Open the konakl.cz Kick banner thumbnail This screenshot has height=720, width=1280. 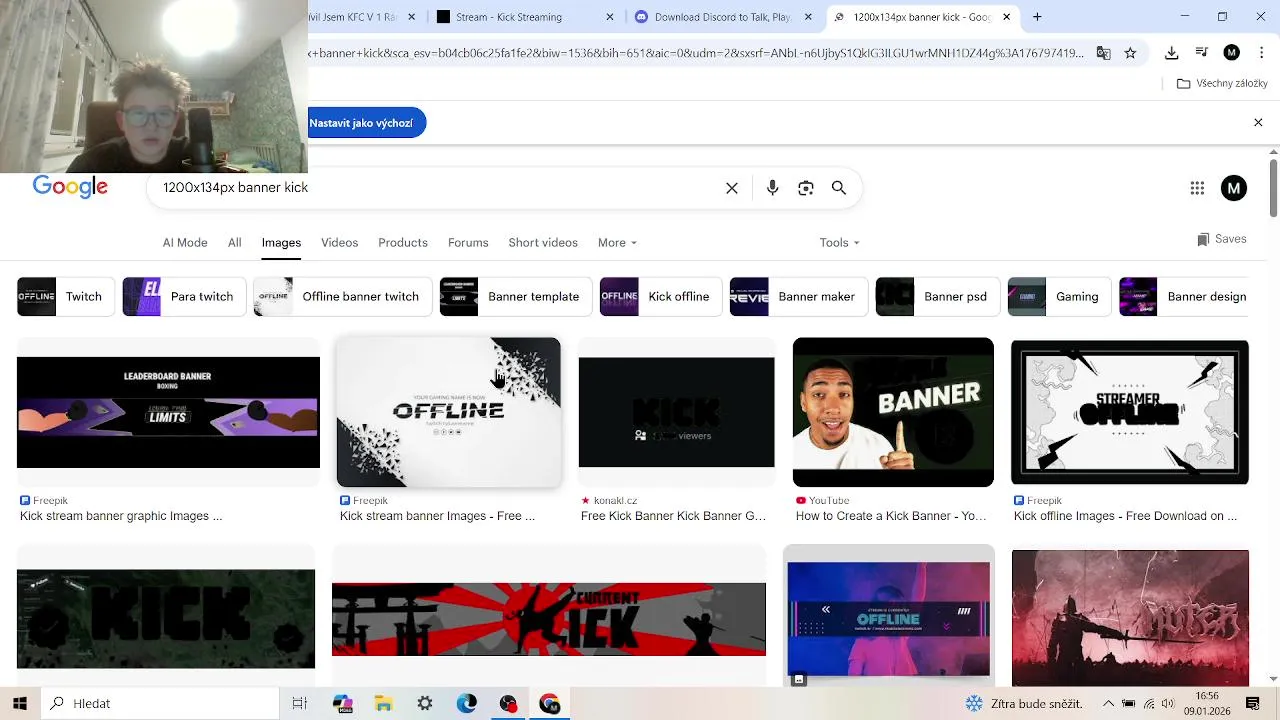[676, 412]
